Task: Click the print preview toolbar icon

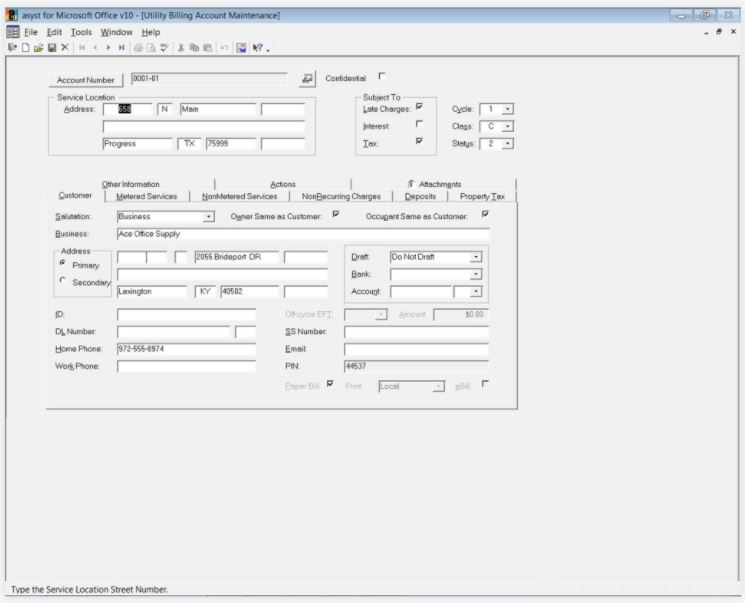Action: [x=151, y=48]
